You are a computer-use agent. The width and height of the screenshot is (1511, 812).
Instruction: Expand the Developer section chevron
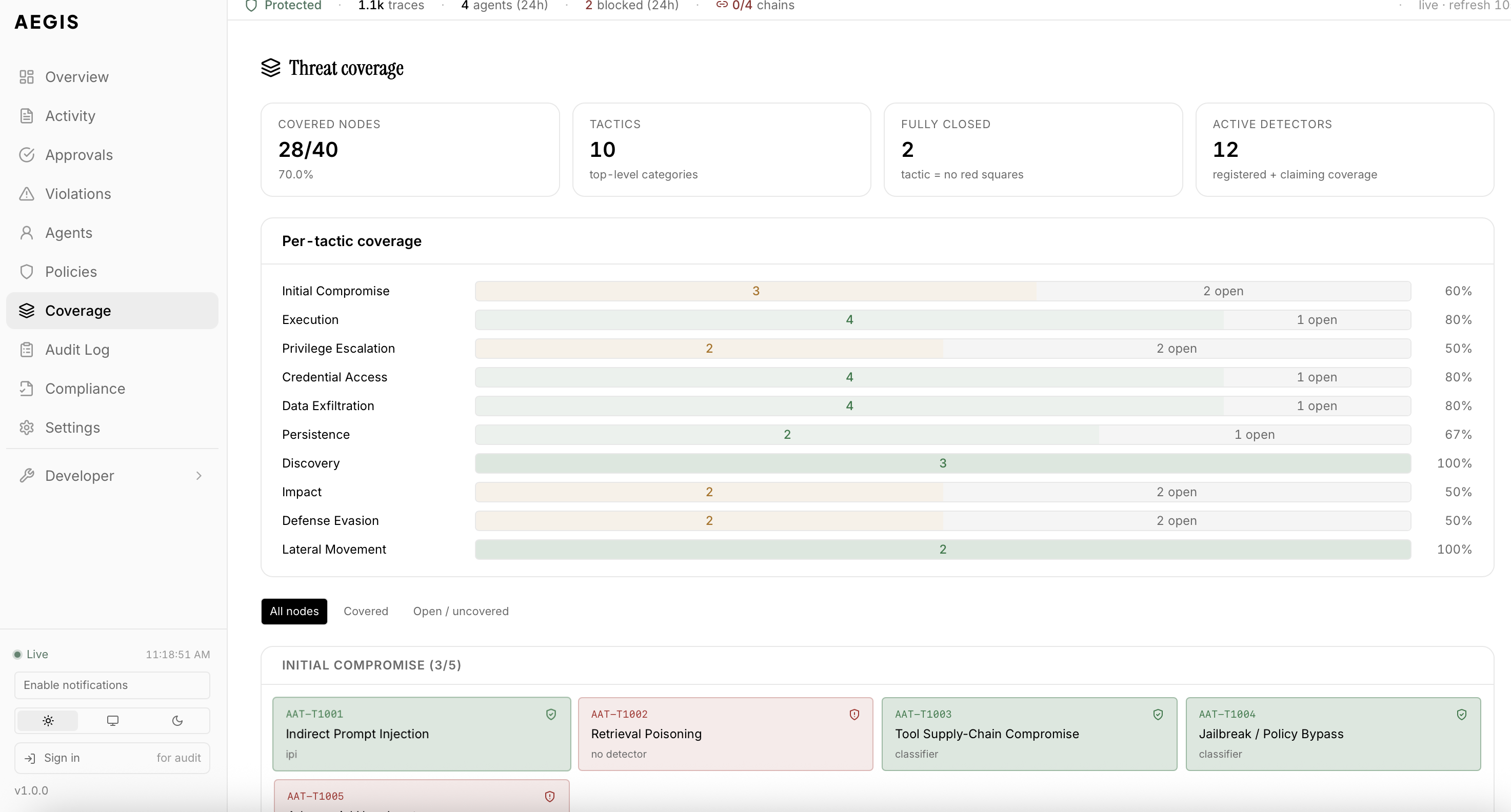click(x=199, y=476)
